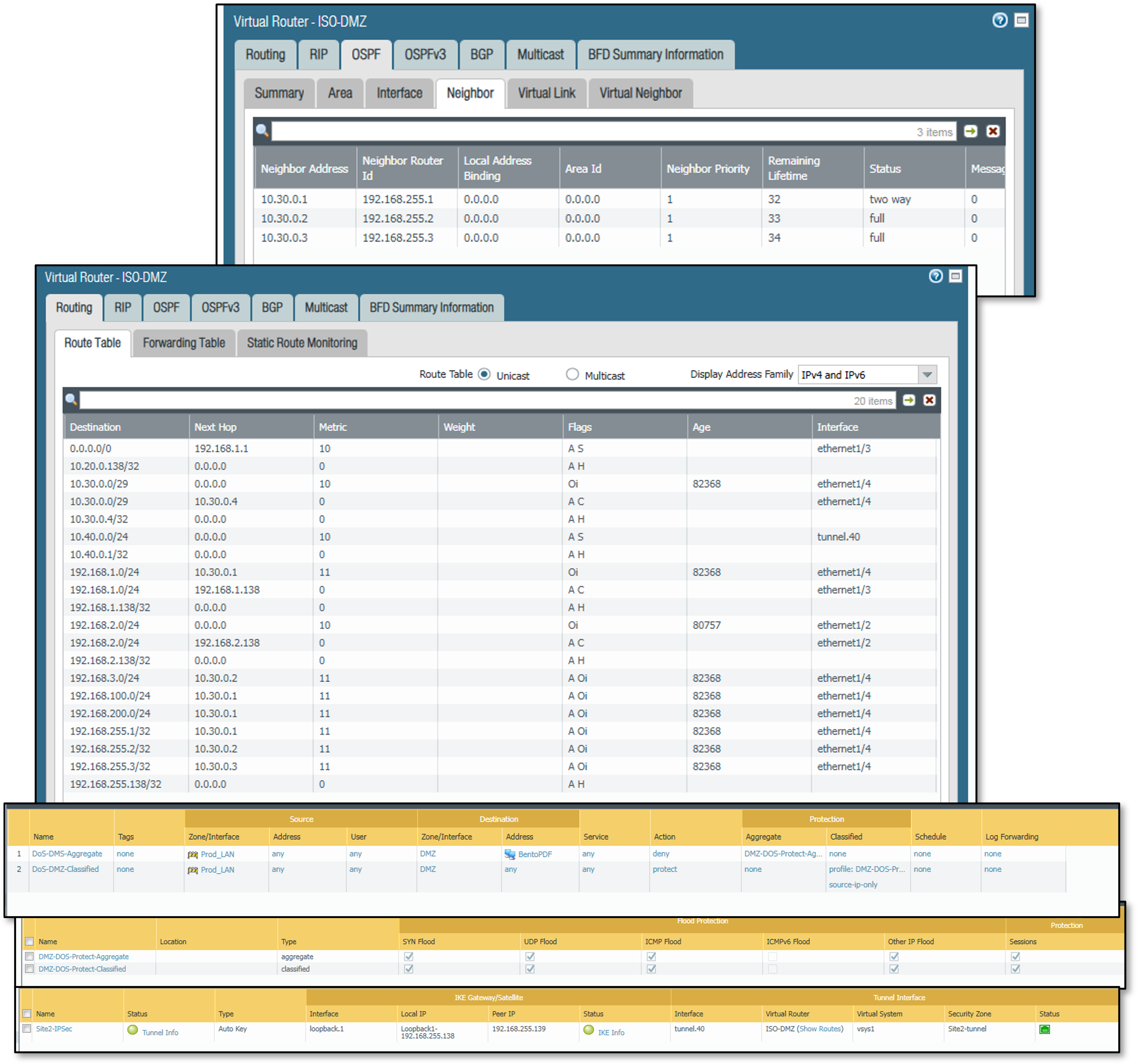Click the BentoPDF address object icon
This screenshot has width=1137, height=1064.
[509, 854]
